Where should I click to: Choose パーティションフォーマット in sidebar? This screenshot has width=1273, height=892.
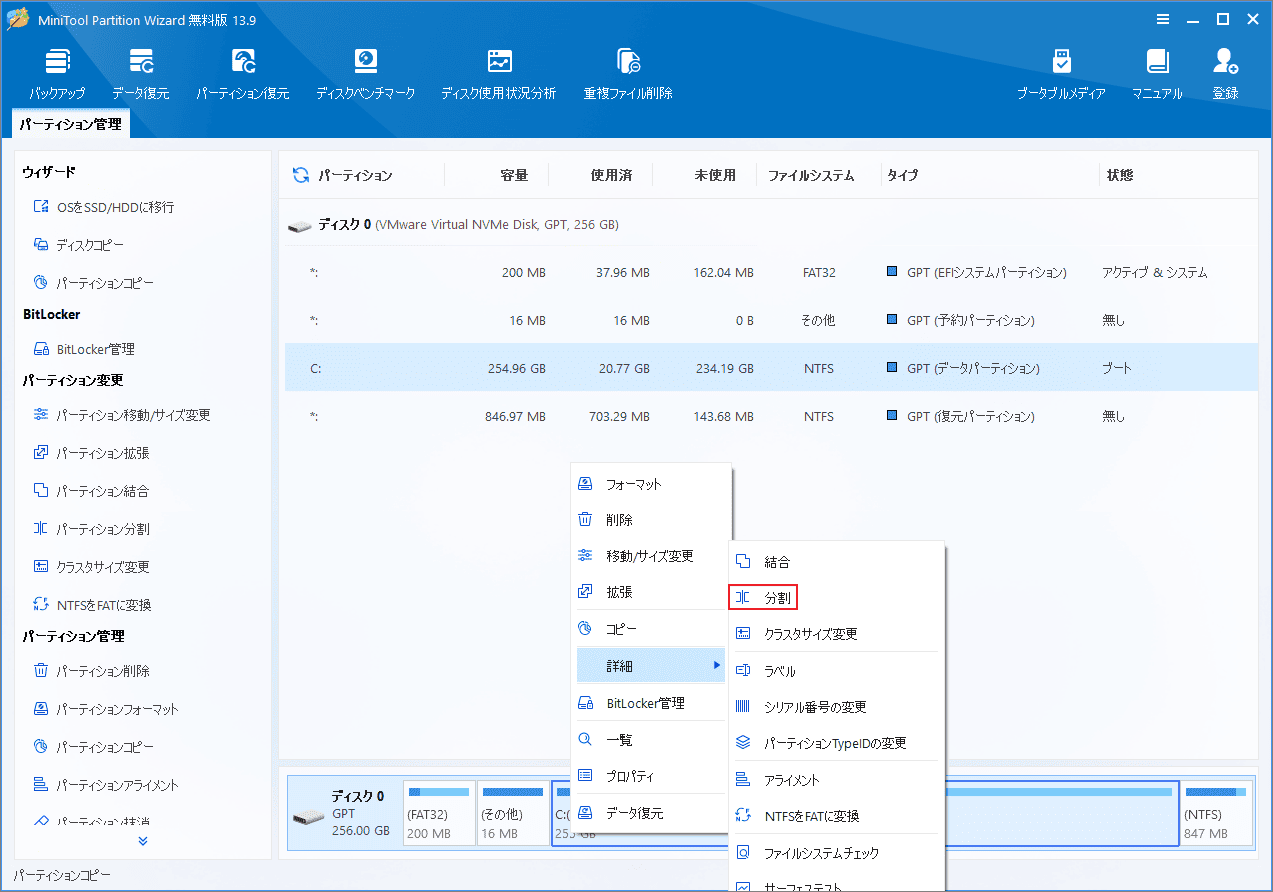tap(106, 709)
